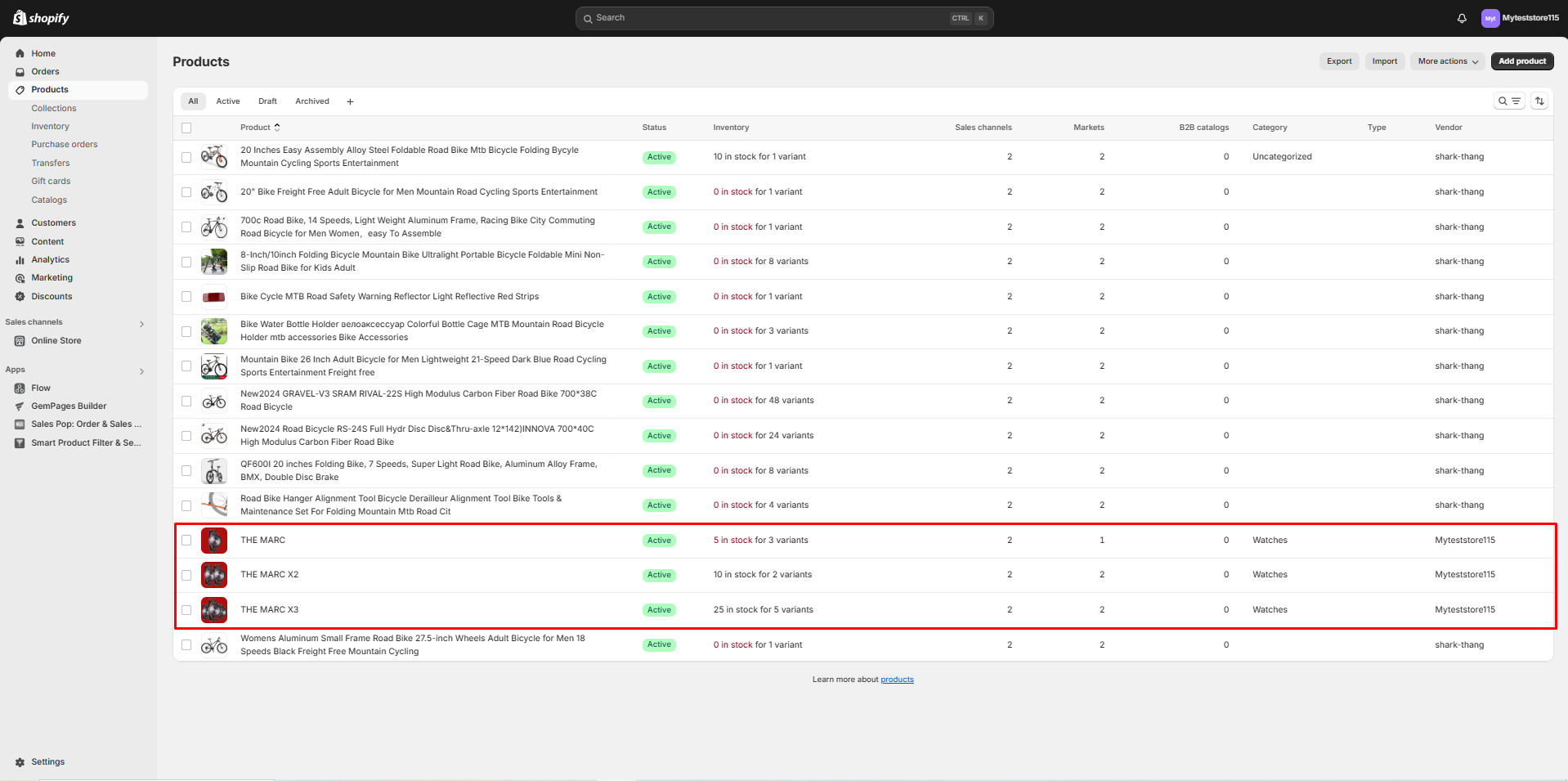
Task: Open the notifications bell icon
Action: tap(1462, 18)
